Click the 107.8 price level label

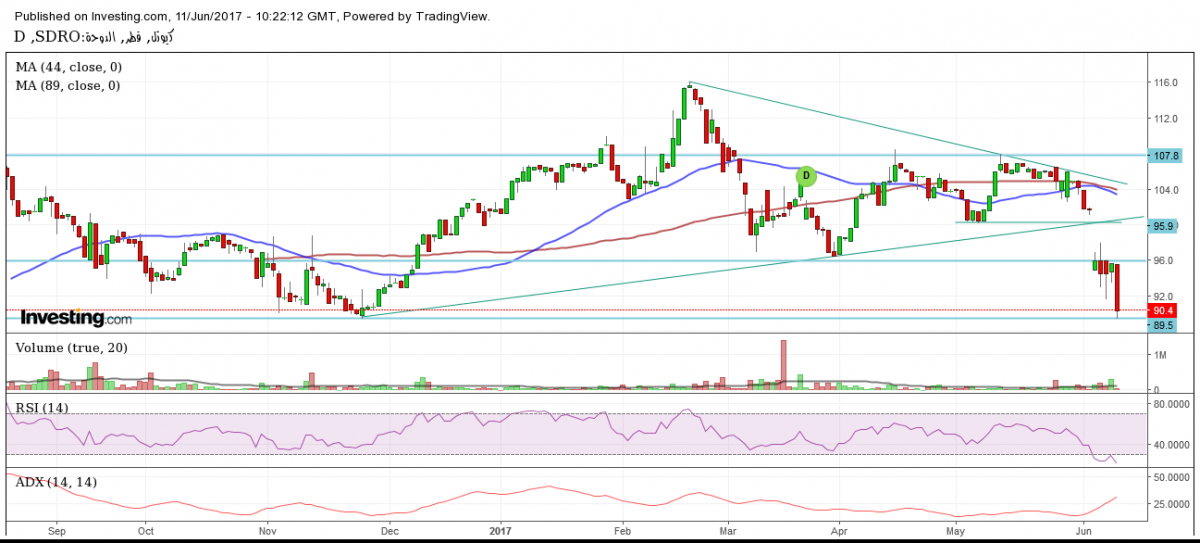tap(1166, 156)
